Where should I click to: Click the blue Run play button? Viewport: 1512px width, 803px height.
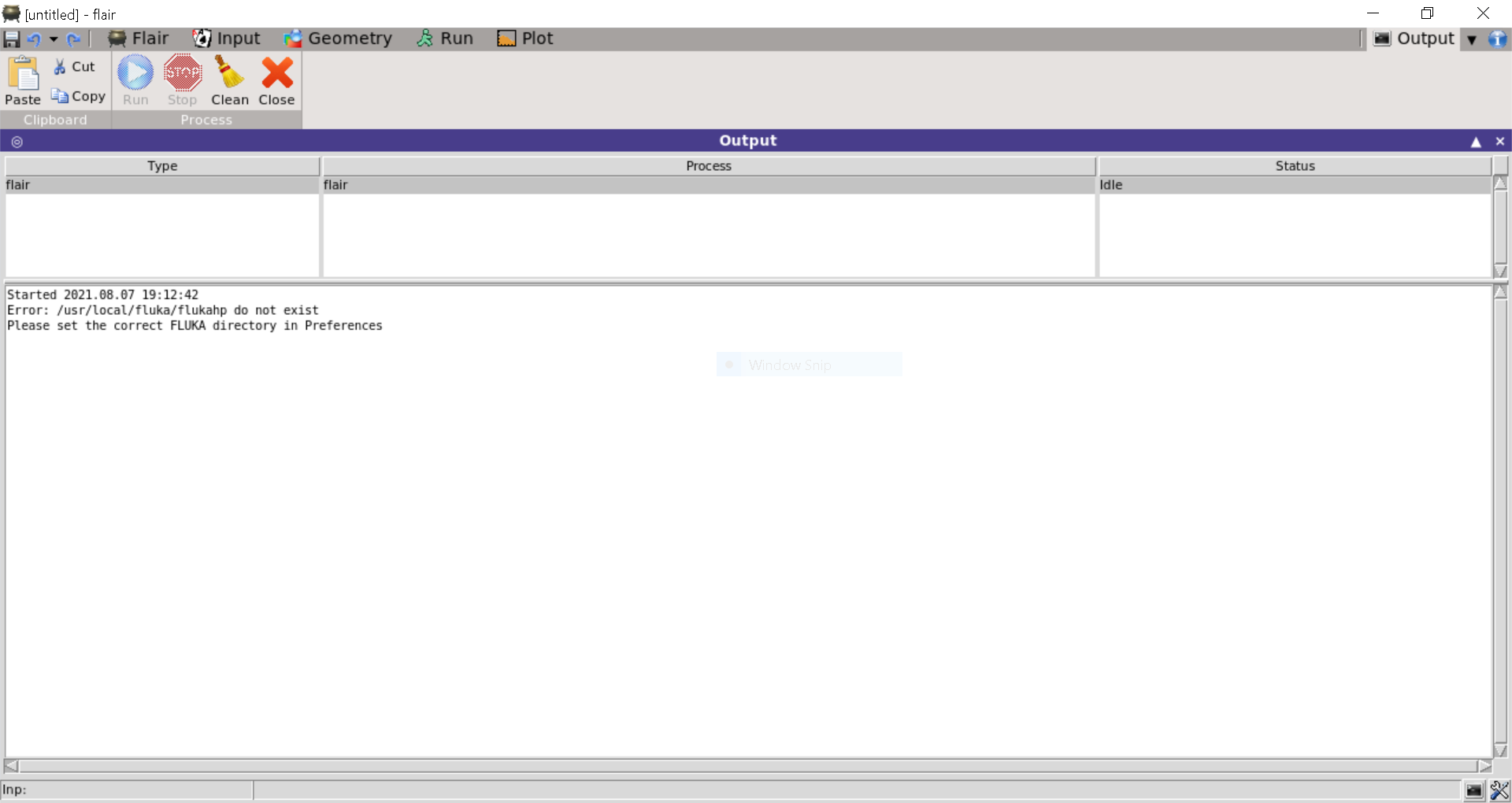click(x=135, y=81)
